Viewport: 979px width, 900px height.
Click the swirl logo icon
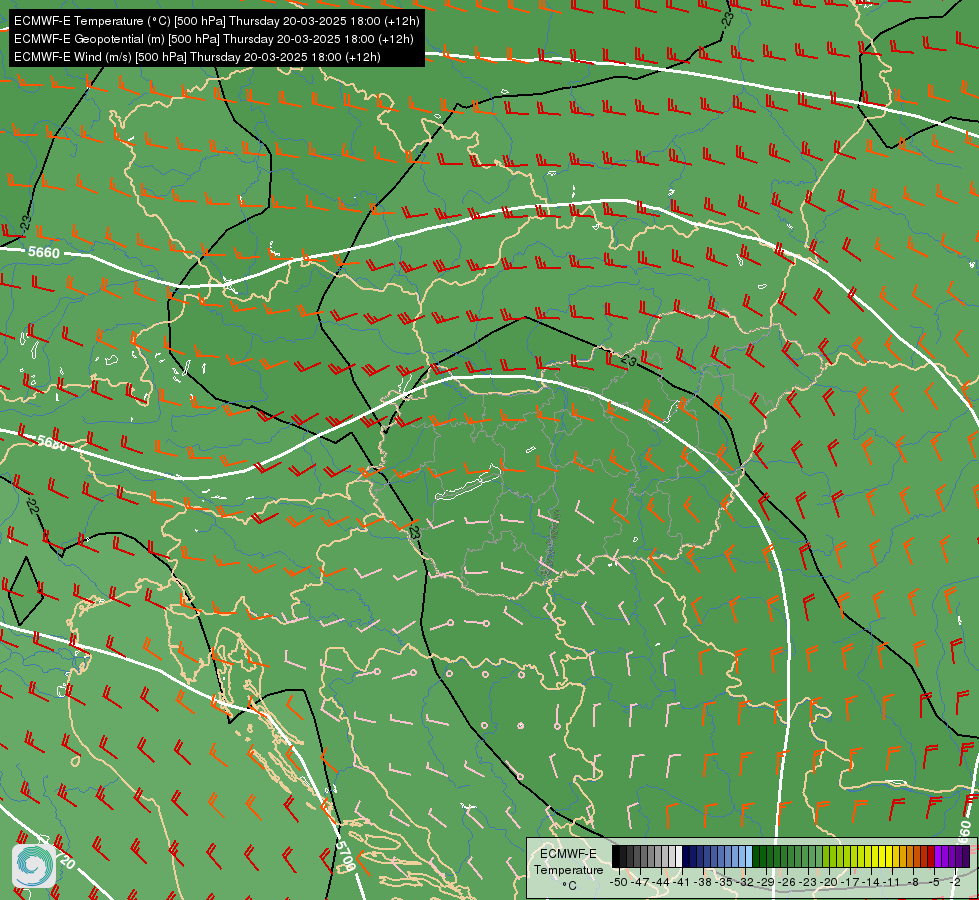click(x=34, y=866)
